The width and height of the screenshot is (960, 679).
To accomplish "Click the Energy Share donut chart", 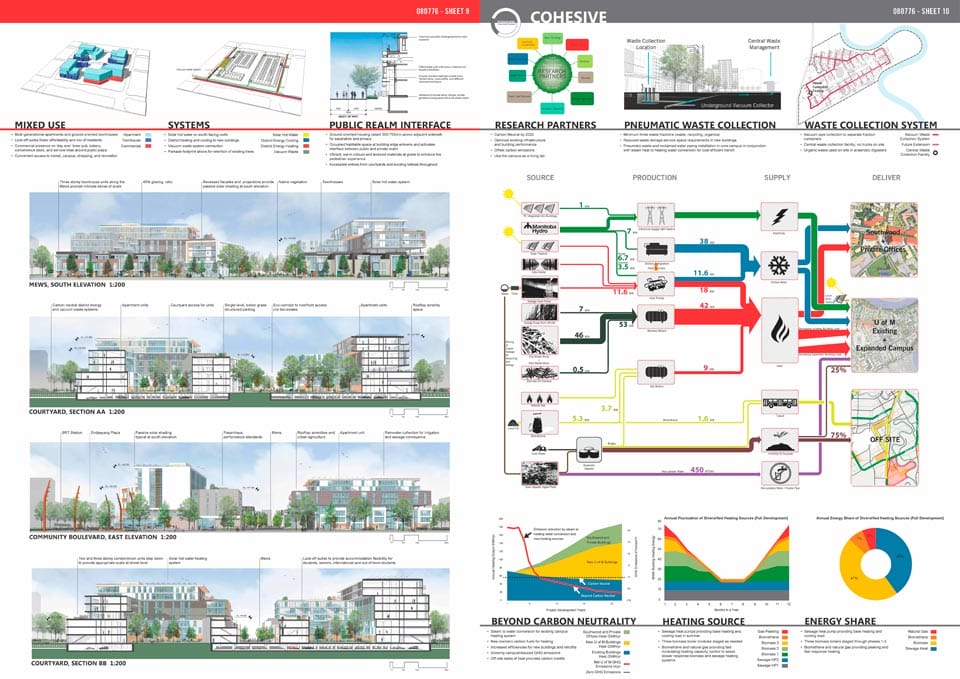I will tap(876, 563).
